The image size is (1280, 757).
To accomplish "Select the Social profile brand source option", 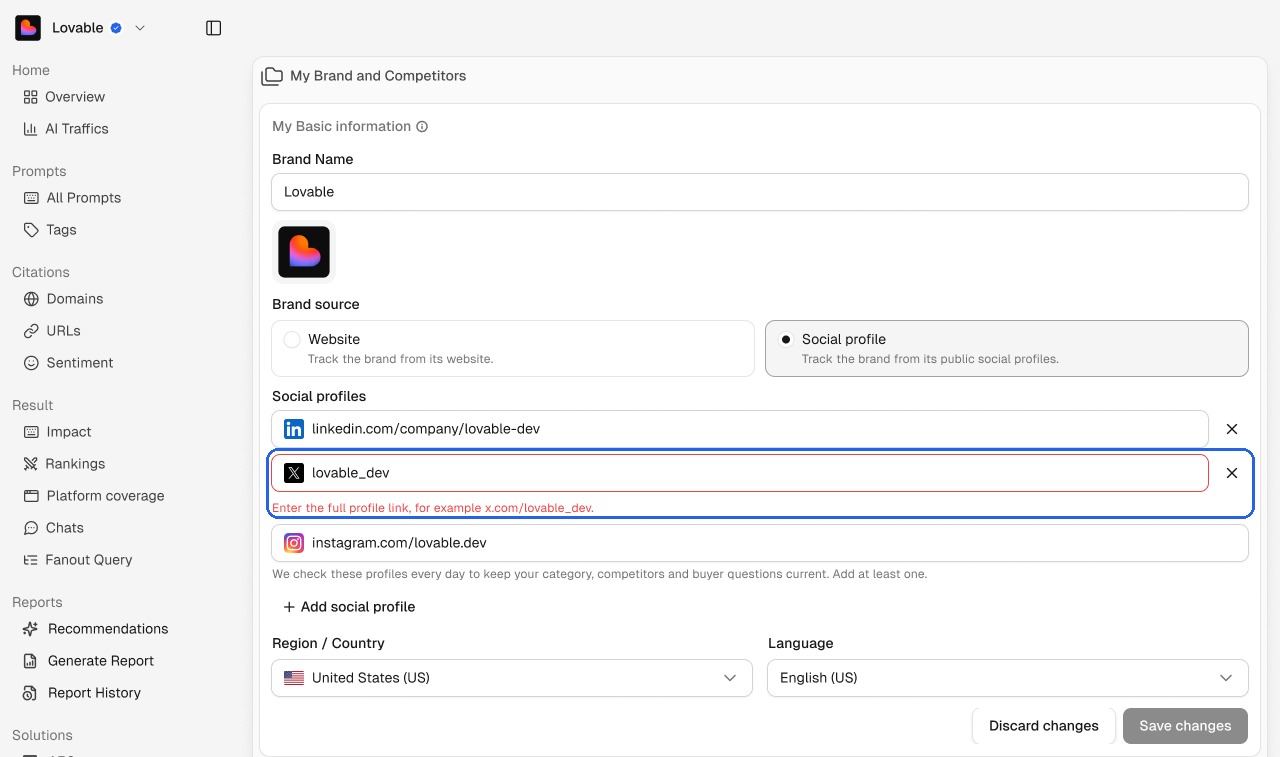I will [x=1007, y=348].
